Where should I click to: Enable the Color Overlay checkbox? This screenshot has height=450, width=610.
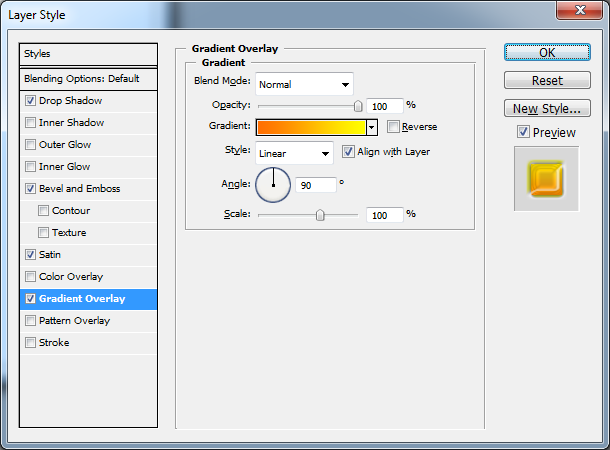[x=30, y=277]
